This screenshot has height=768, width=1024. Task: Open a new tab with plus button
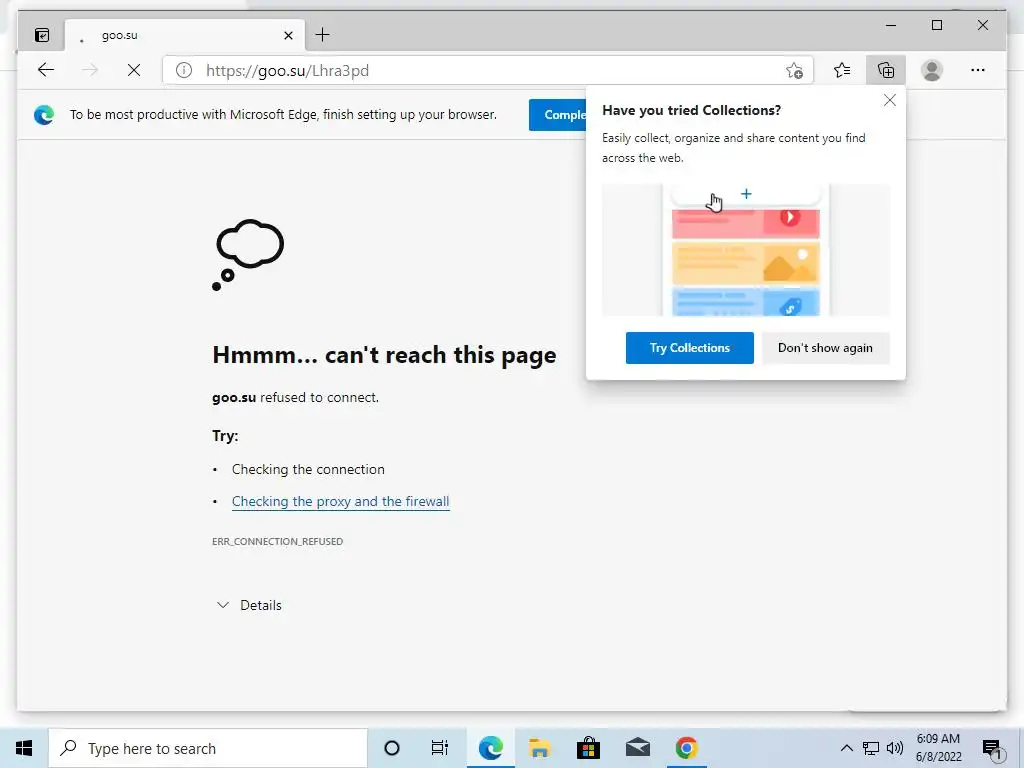click(x=323, y=35)
